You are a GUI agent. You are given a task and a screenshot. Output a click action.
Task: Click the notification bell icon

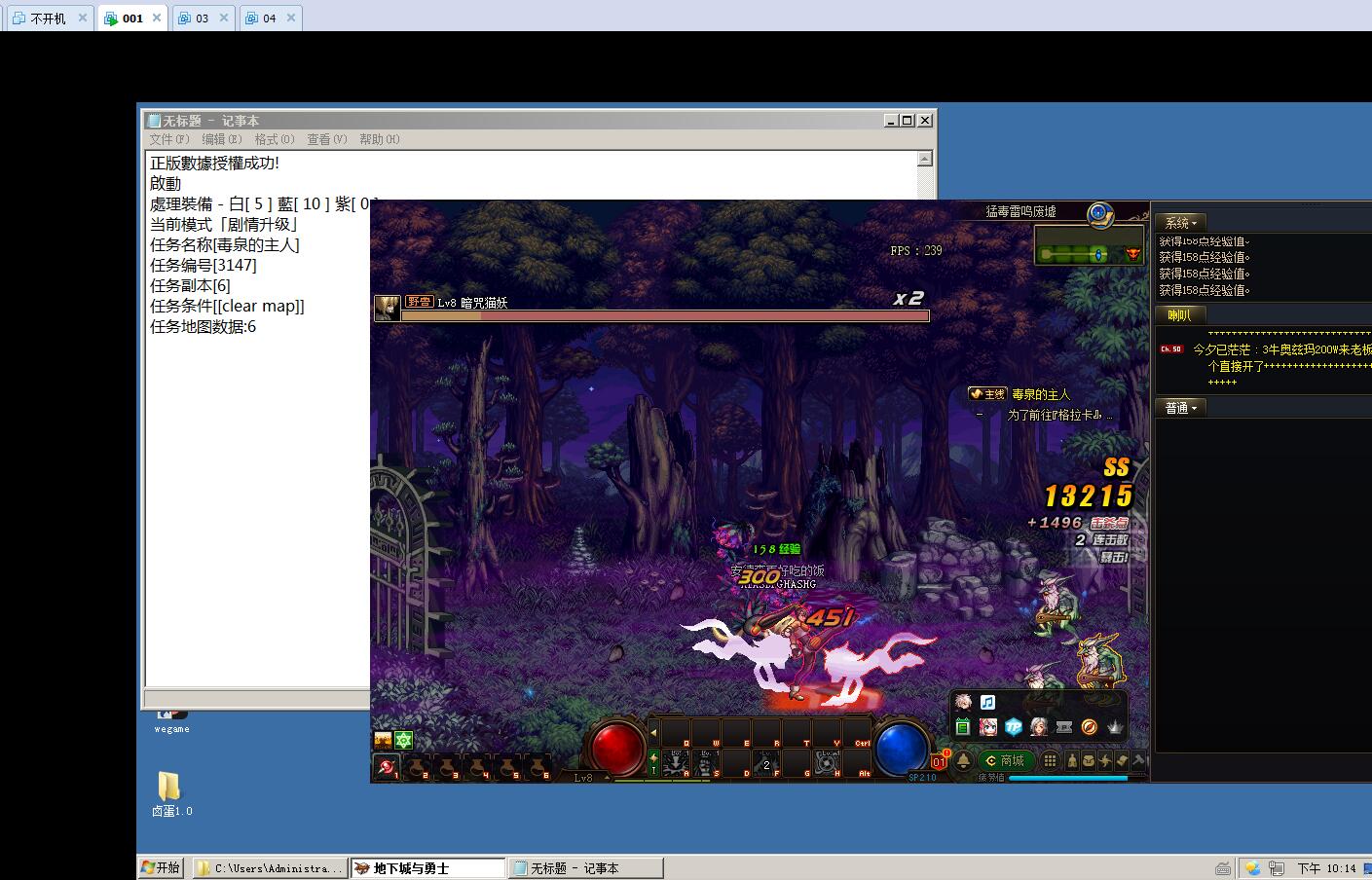pos(964,761)
